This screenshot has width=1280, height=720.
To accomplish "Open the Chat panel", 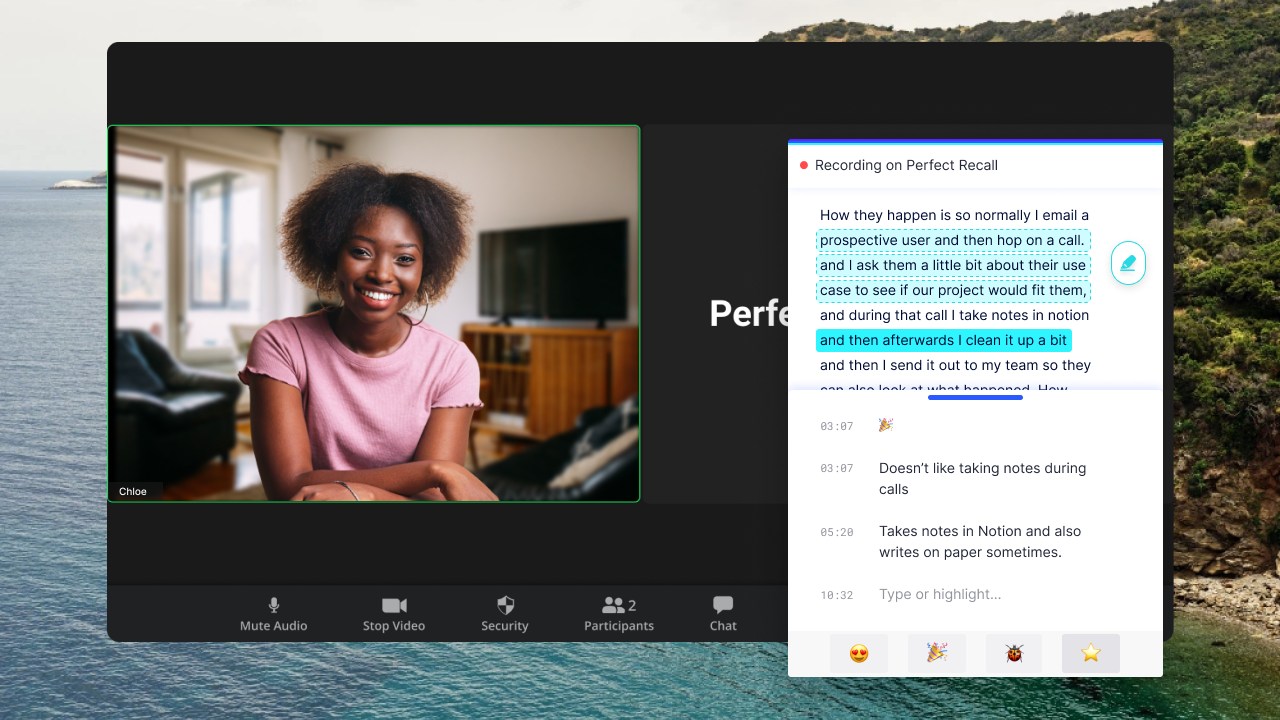I will click(723, 614).
